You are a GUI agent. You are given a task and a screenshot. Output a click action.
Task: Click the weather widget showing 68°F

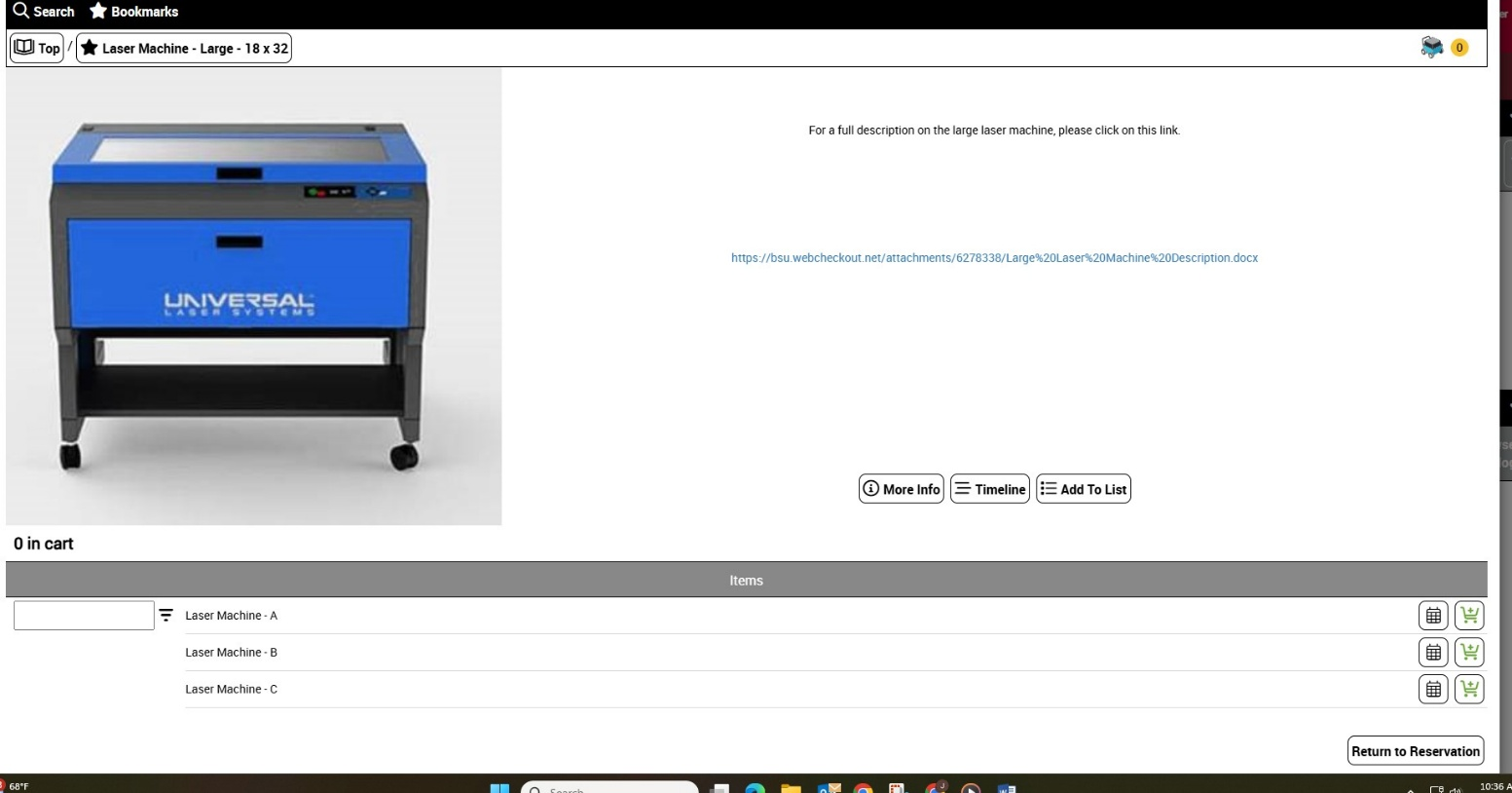pos(17,786)
